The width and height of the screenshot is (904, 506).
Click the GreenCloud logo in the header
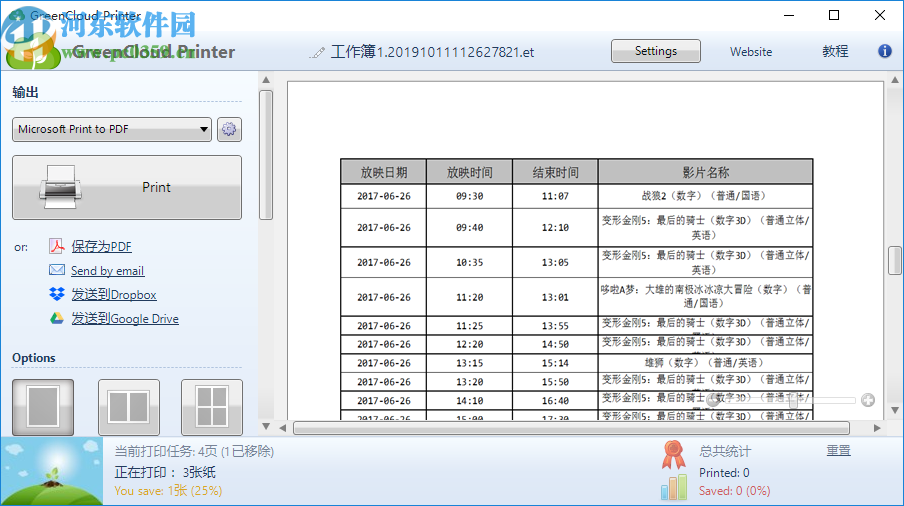tap(32, 49)
